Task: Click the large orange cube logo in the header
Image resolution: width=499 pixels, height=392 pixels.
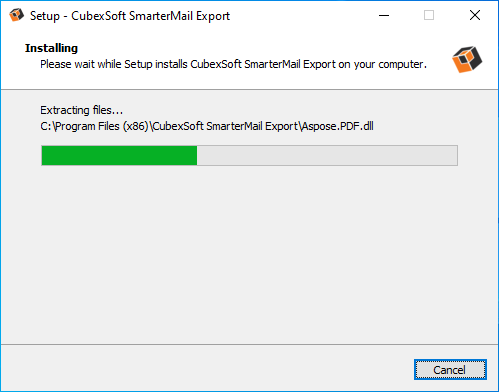Action: [467, 59]
